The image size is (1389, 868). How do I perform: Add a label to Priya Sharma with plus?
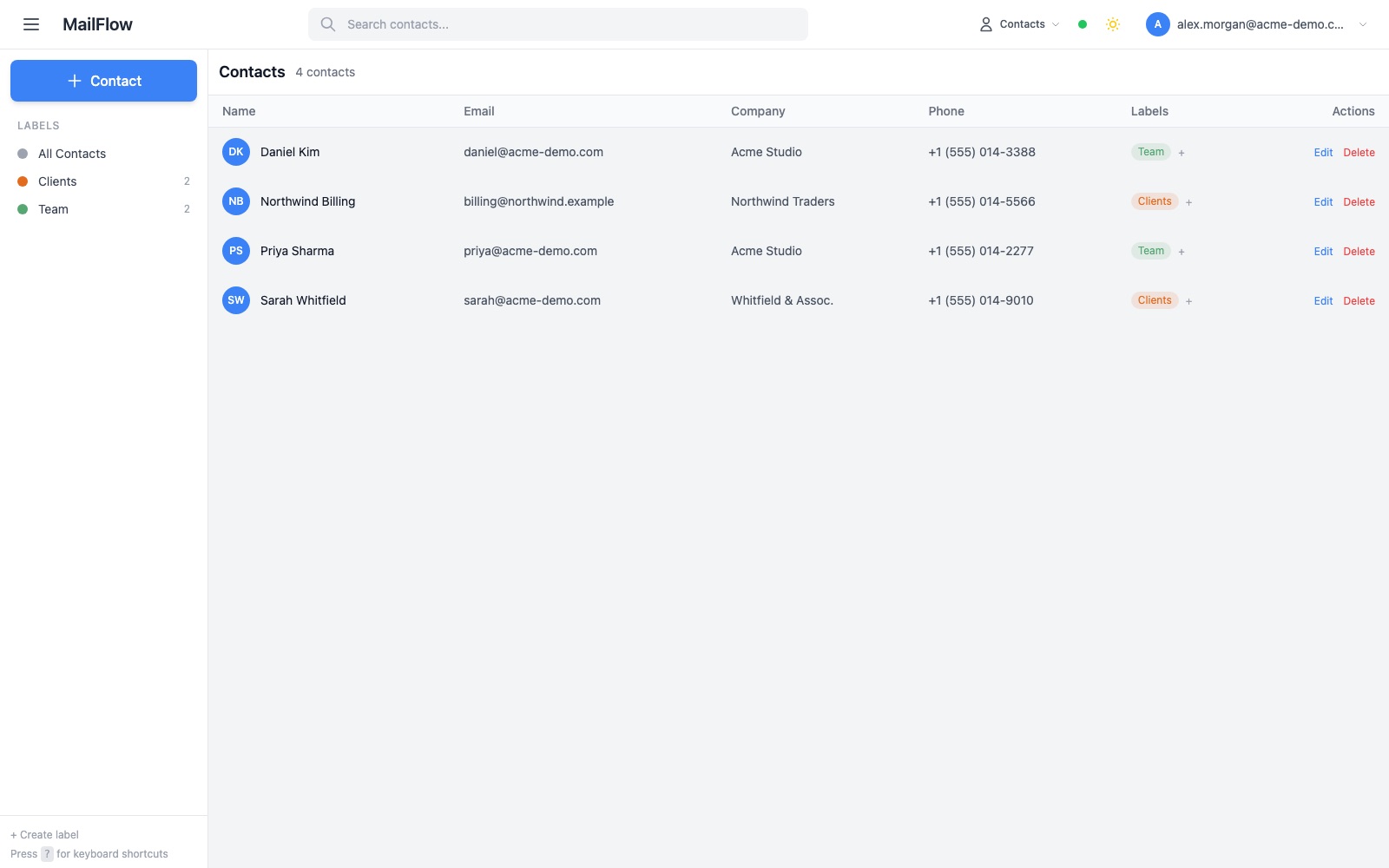tap(1182, 252)
